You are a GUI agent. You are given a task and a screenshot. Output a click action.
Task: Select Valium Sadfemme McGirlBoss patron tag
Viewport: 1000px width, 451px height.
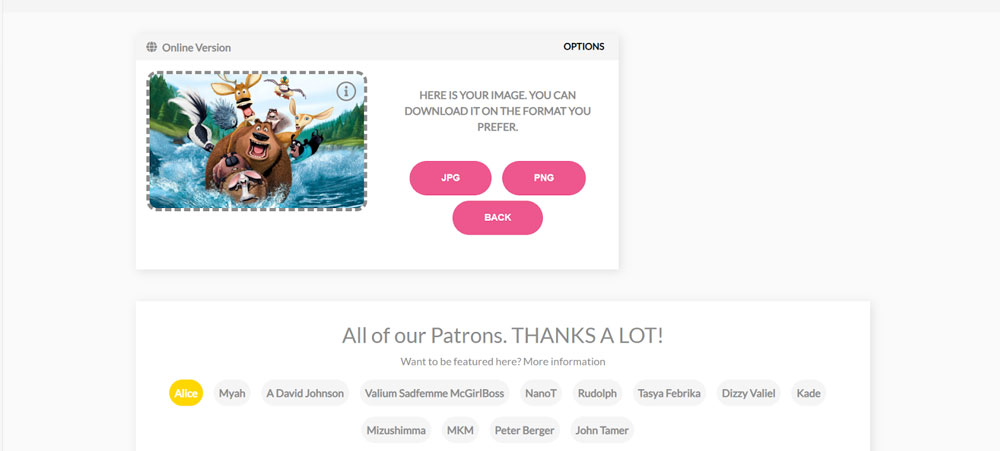pos(434,393)
